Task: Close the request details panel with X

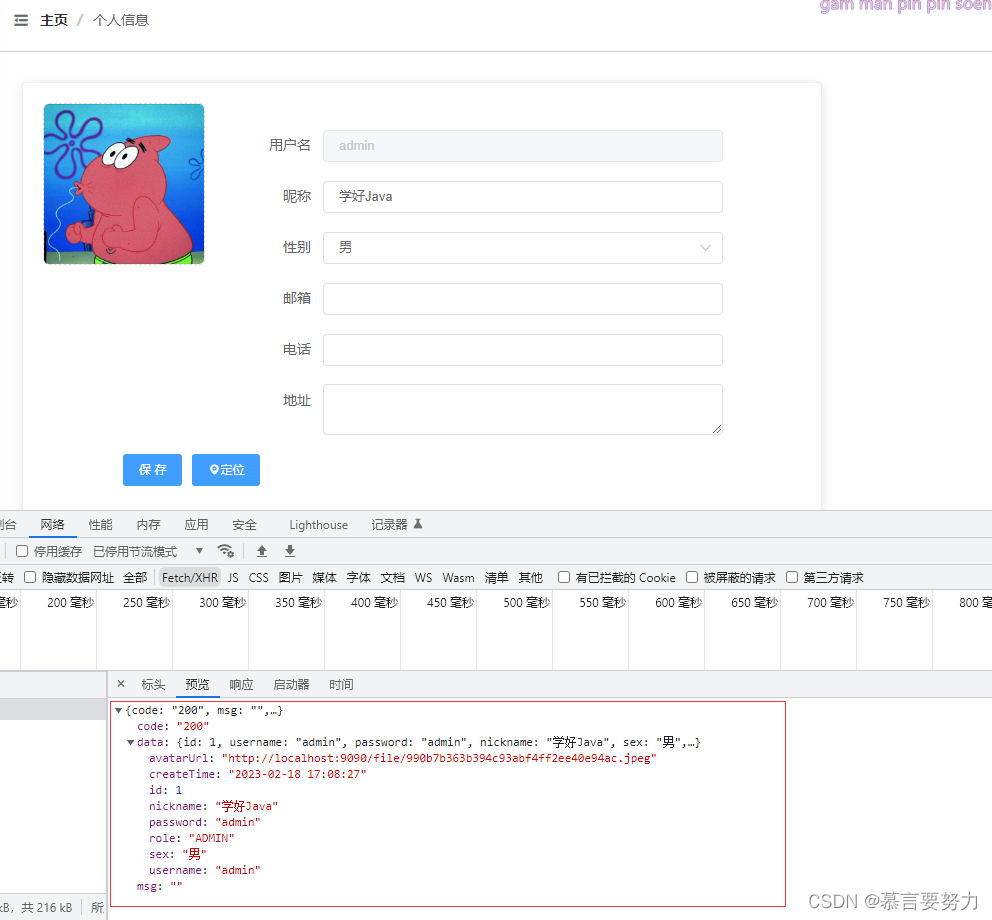Action: click(121, 684)
